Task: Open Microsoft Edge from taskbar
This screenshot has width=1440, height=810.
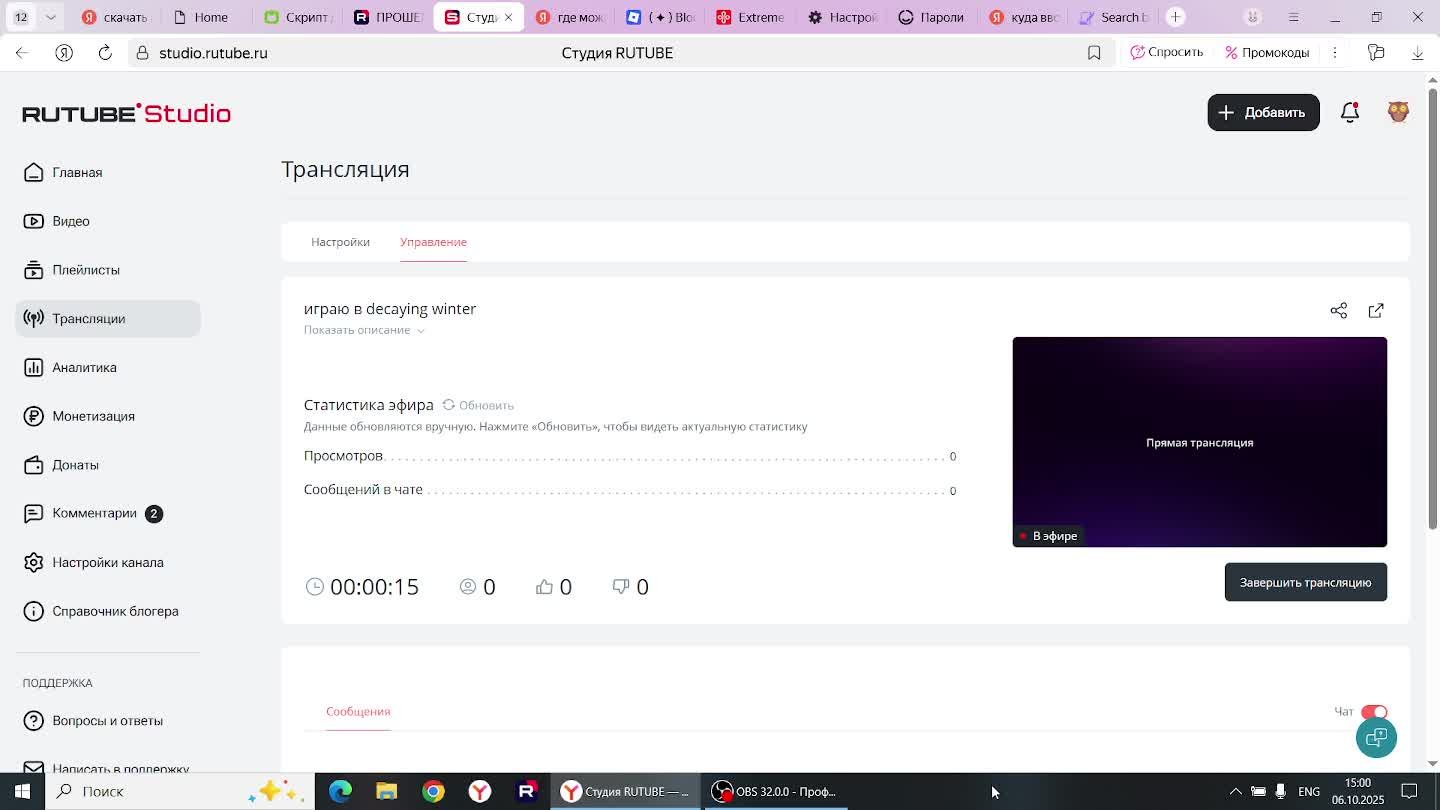Action: pyautogui.click(x=340, y=791)
